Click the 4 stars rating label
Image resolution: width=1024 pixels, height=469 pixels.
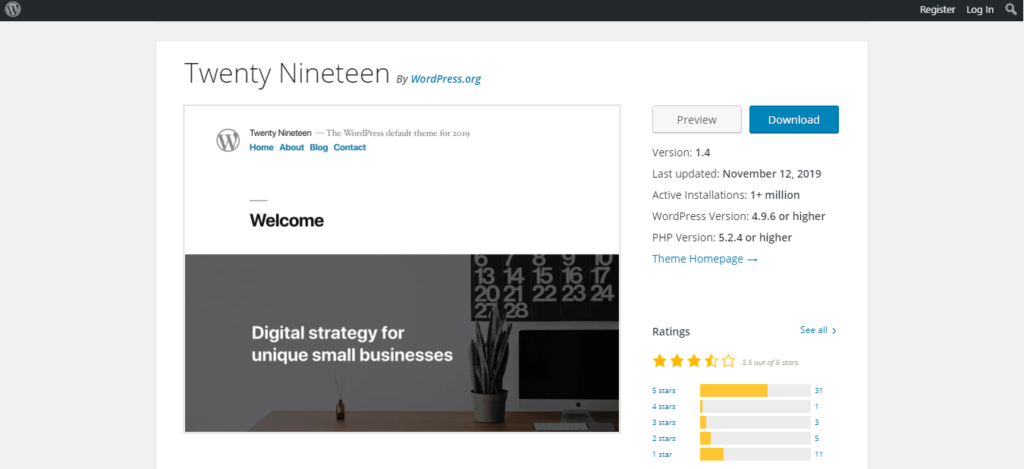[x=664, y=406]
